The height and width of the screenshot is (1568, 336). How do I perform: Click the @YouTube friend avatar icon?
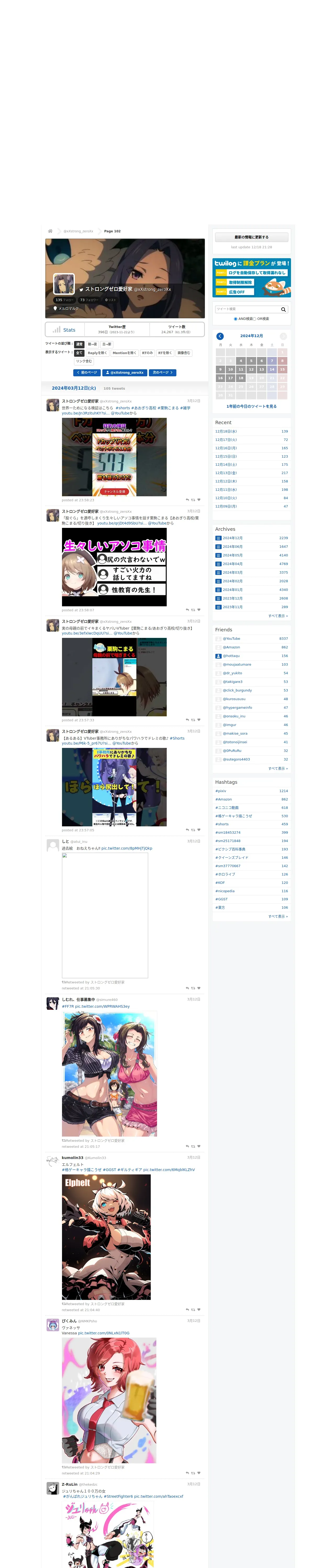(x=218, y=639)
